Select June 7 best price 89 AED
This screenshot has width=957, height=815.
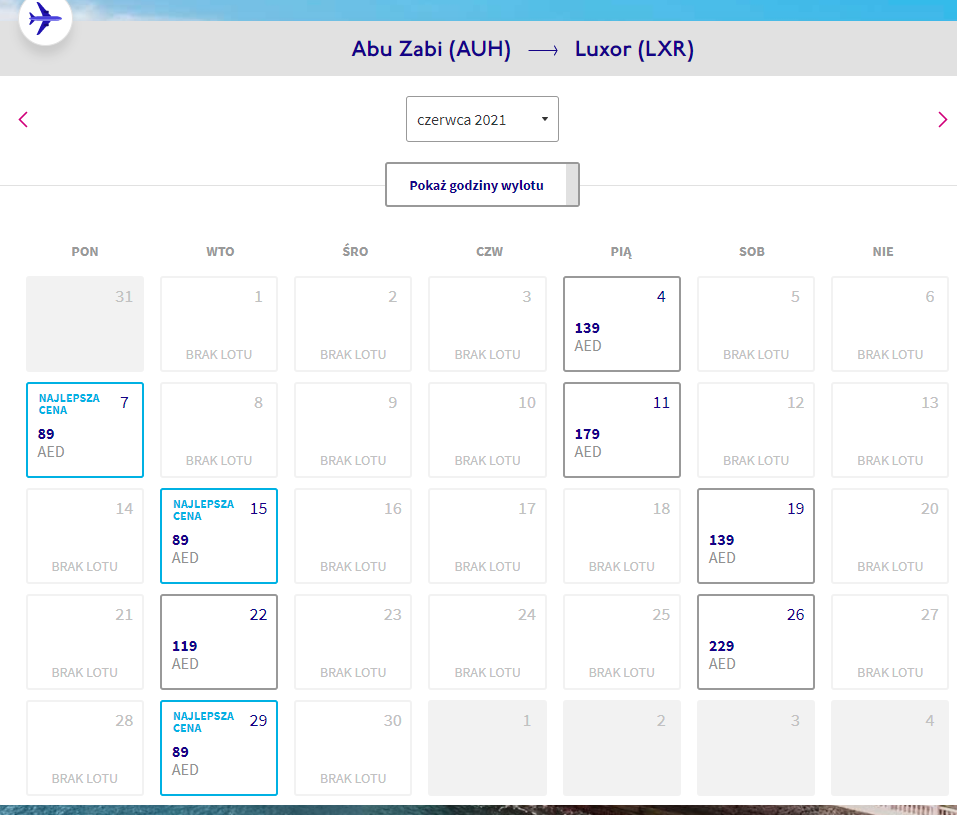[x=85, y=430]
